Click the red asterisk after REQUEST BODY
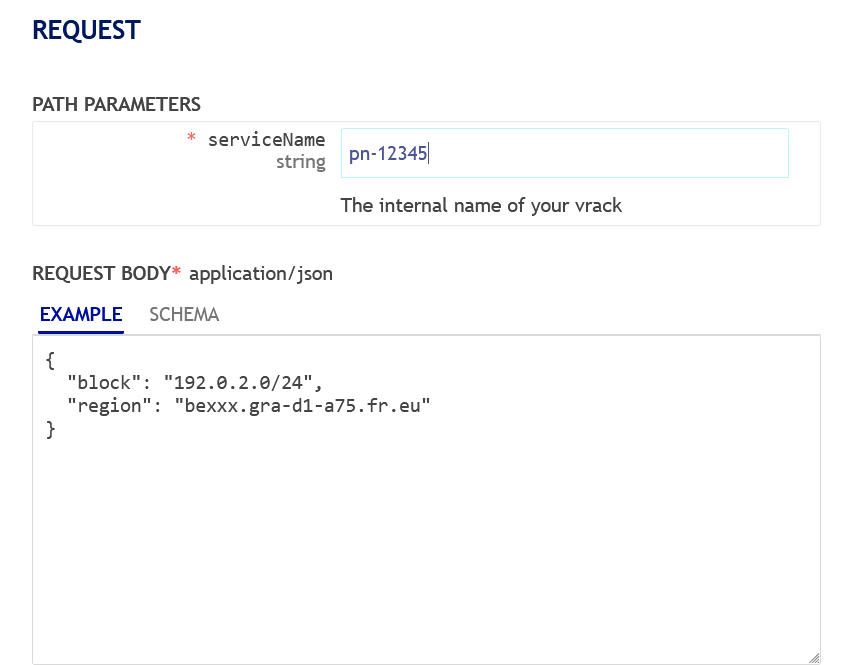The width and height of the screenshot is (849, 665). [177, 272]
